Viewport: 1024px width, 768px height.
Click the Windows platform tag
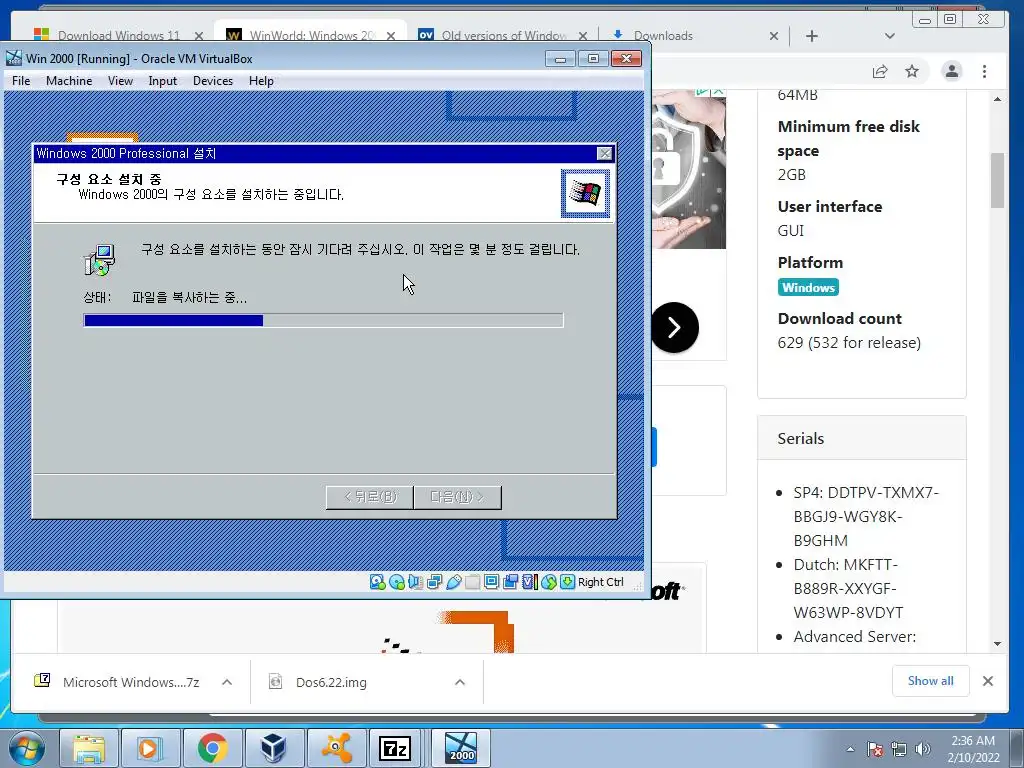(808, 287)
